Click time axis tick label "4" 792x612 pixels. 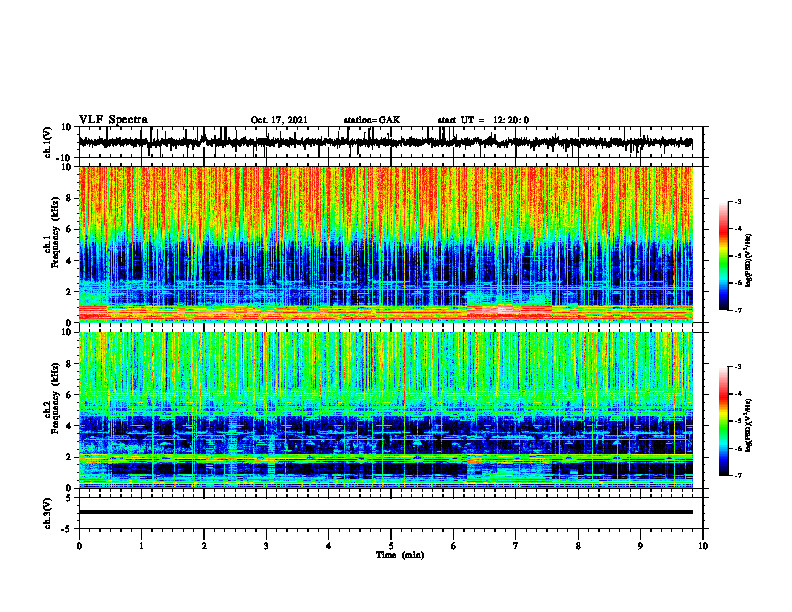point(329,546)
